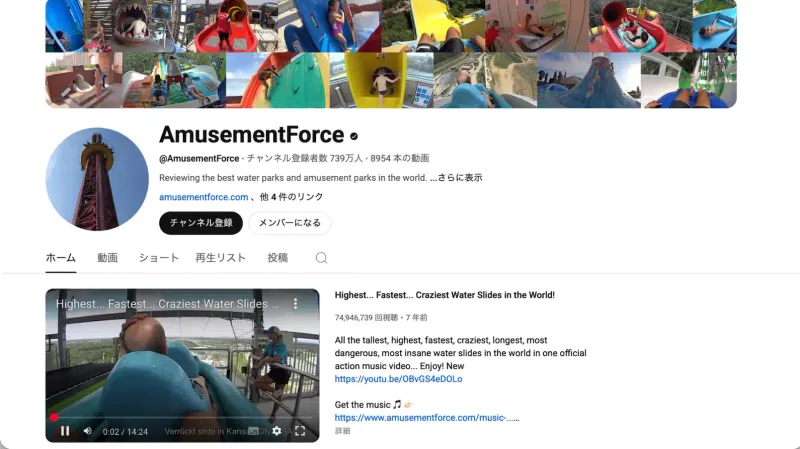Expand video description via 詳細
This screenshot has height=449, width=800.
[342, 431]
